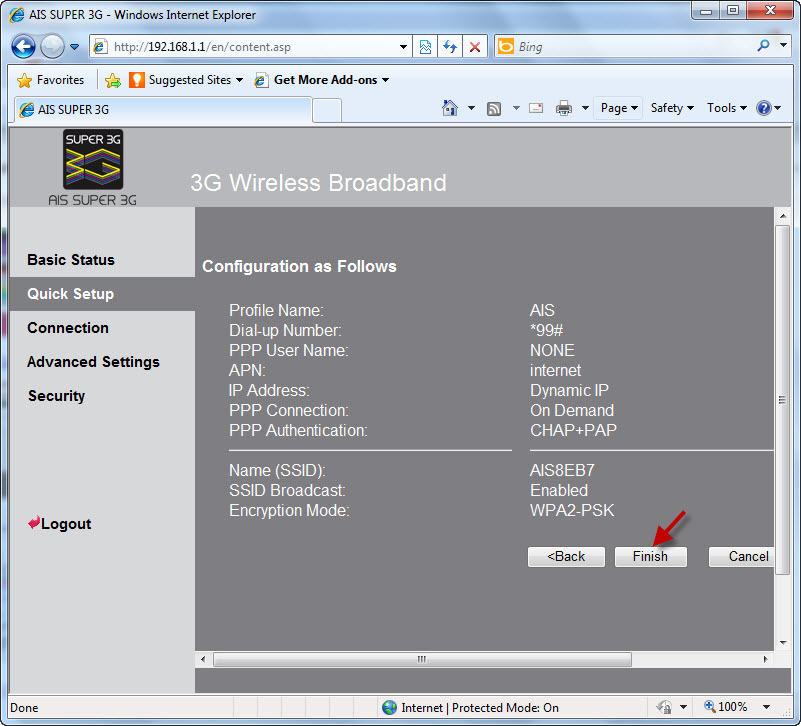Click the <Back button
Image resolution: width=801 pixels, height=726 pixels.
(x=566, y=557)
